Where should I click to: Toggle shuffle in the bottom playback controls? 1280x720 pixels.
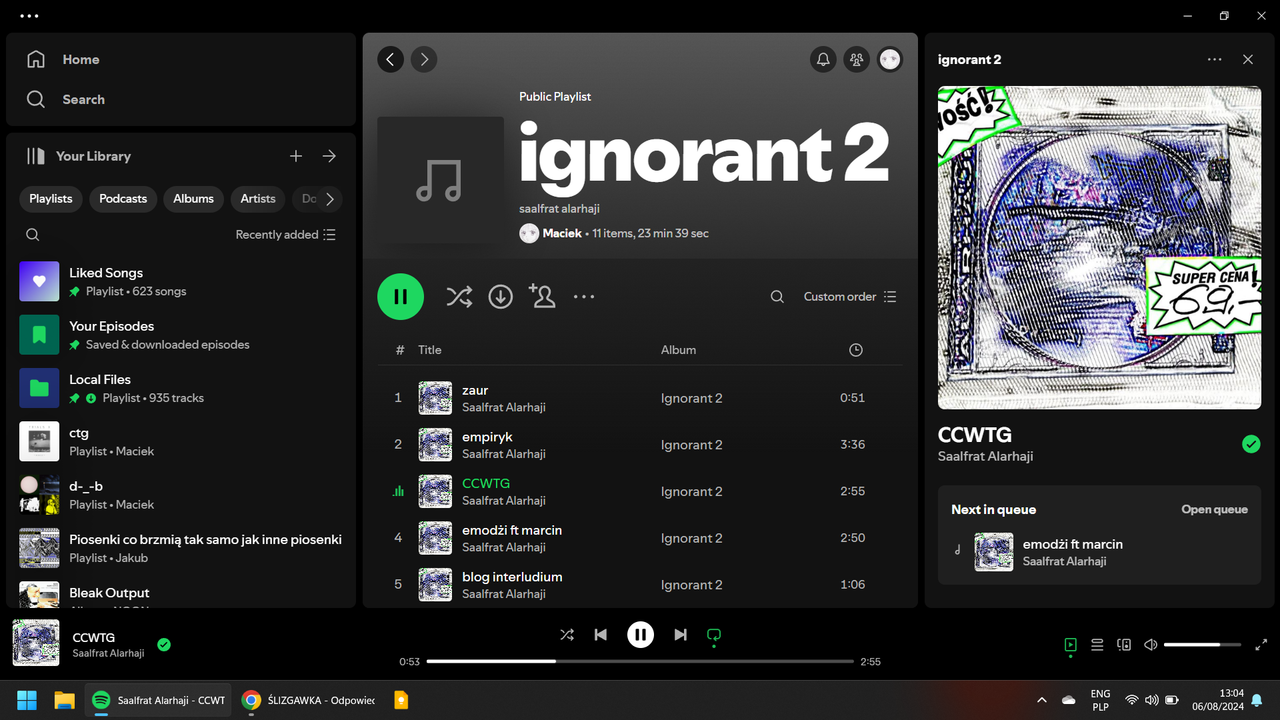tap(567, 634)
